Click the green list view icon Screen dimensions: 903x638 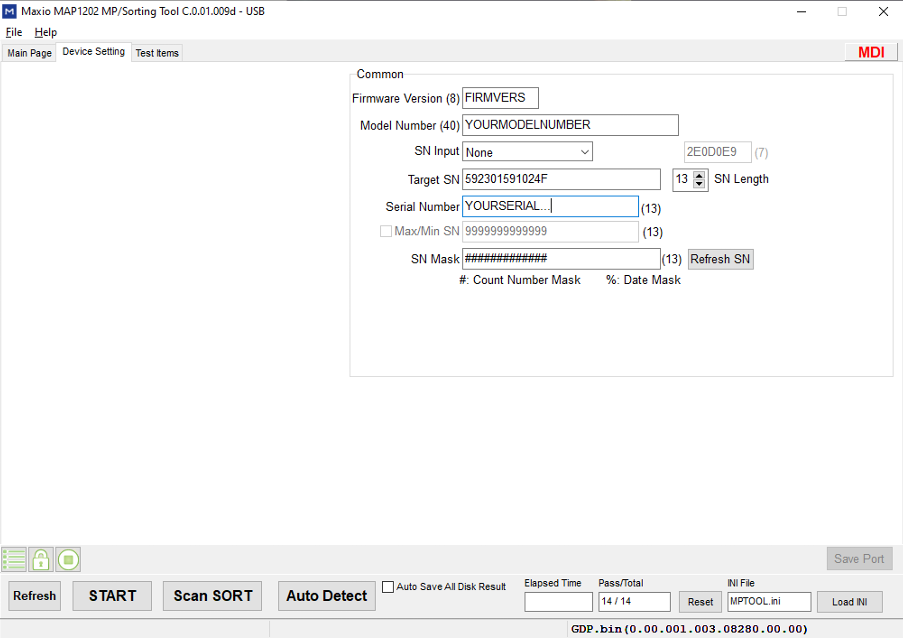click(14, 560)
